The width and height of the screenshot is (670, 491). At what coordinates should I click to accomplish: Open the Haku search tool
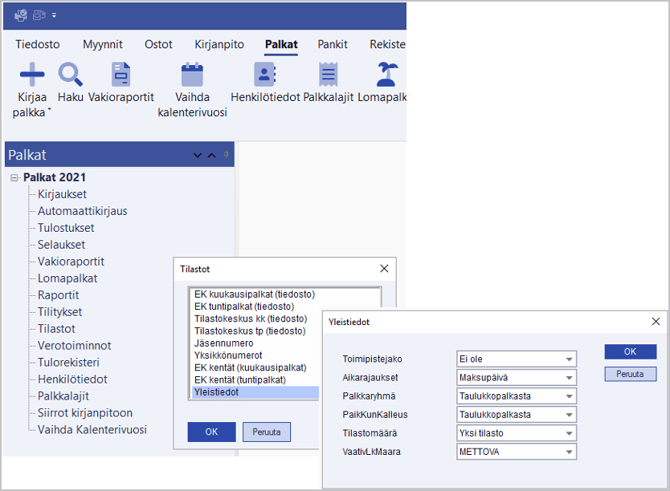click(70, 74)
